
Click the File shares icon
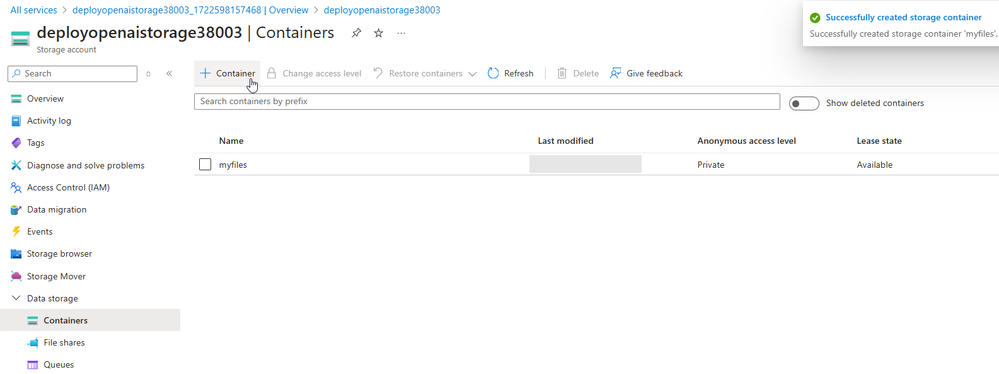pos(33,343)
